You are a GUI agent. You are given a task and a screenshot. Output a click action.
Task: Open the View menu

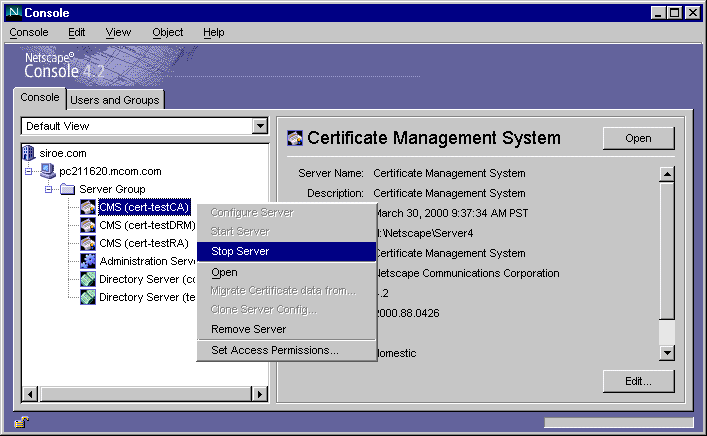click(x=118, y=32)
